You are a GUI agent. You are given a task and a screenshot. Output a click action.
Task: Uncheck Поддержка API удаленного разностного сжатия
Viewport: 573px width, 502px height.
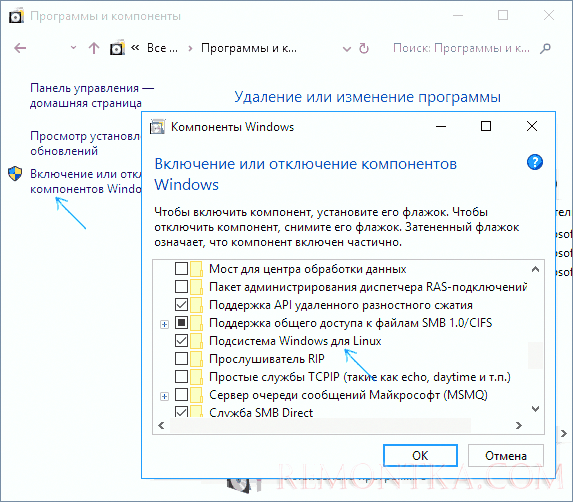[181, 305]
